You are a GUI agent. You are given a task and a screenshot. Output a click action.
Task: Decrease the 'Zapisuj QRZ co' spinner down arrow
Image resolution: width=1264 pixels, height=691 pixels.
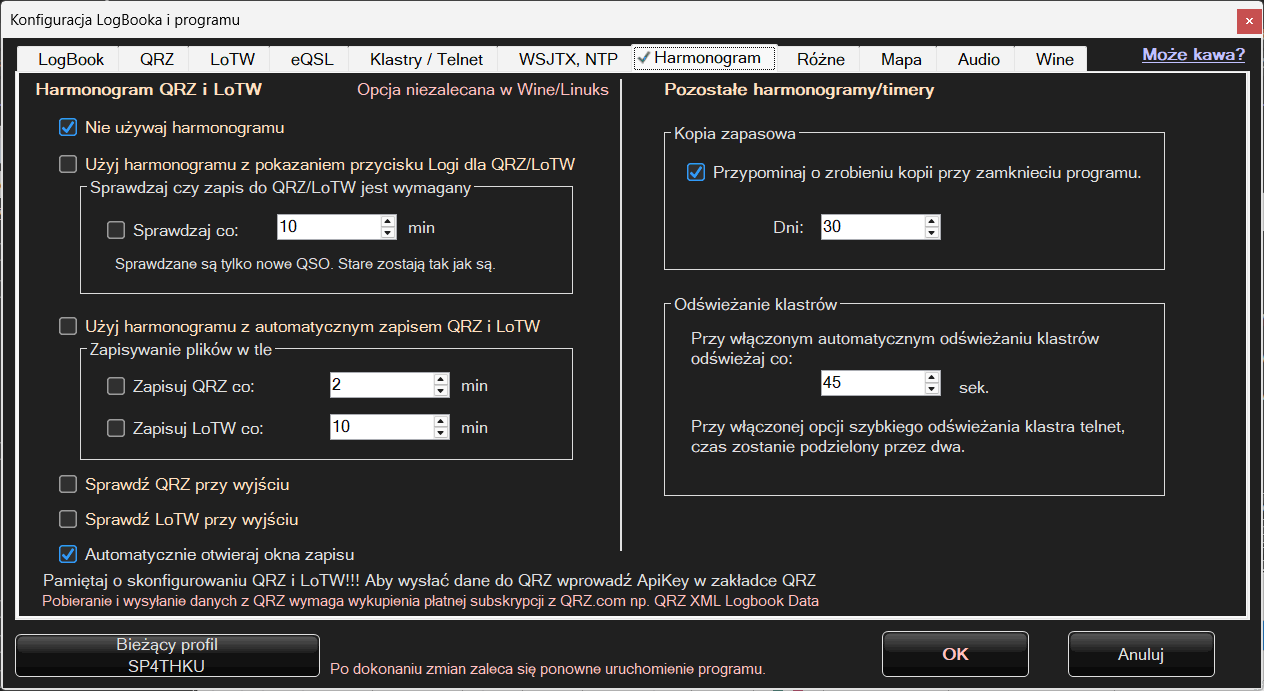point(441,391)
